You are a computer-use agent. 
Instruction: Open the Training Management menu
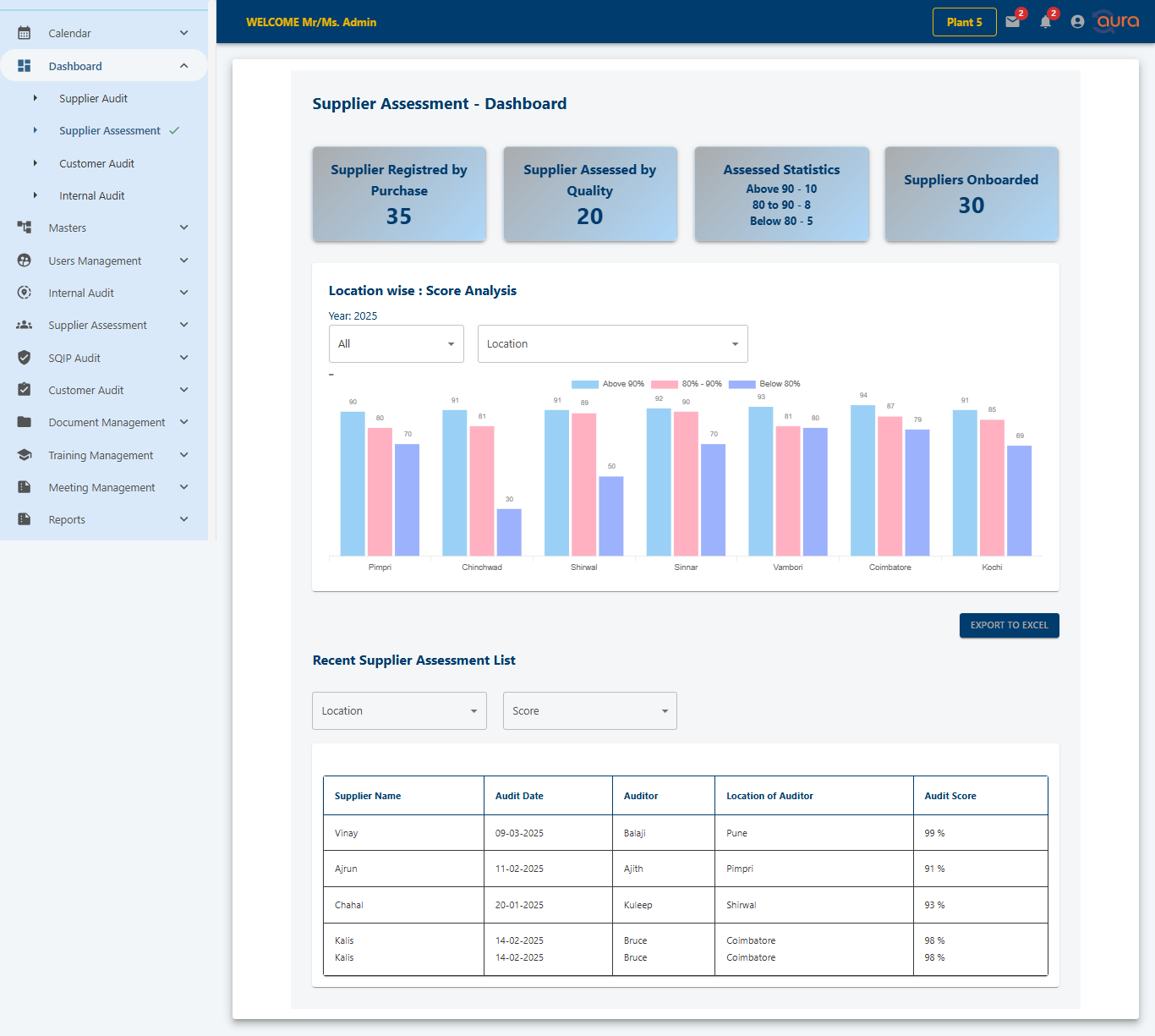(x=104, y=455)
